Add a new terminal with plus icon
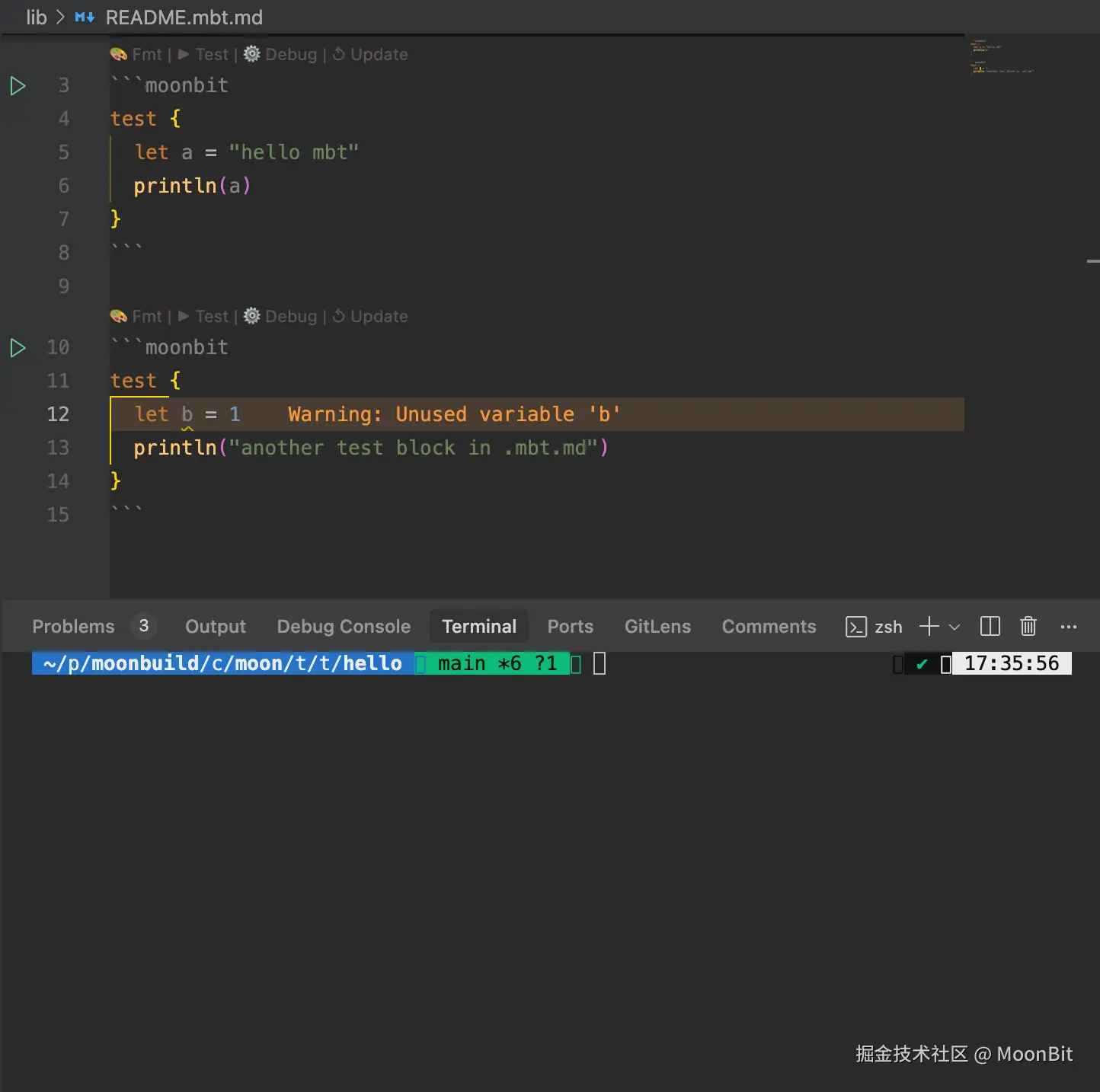This screenshot has height=1092, width=1100. (929, 627)
